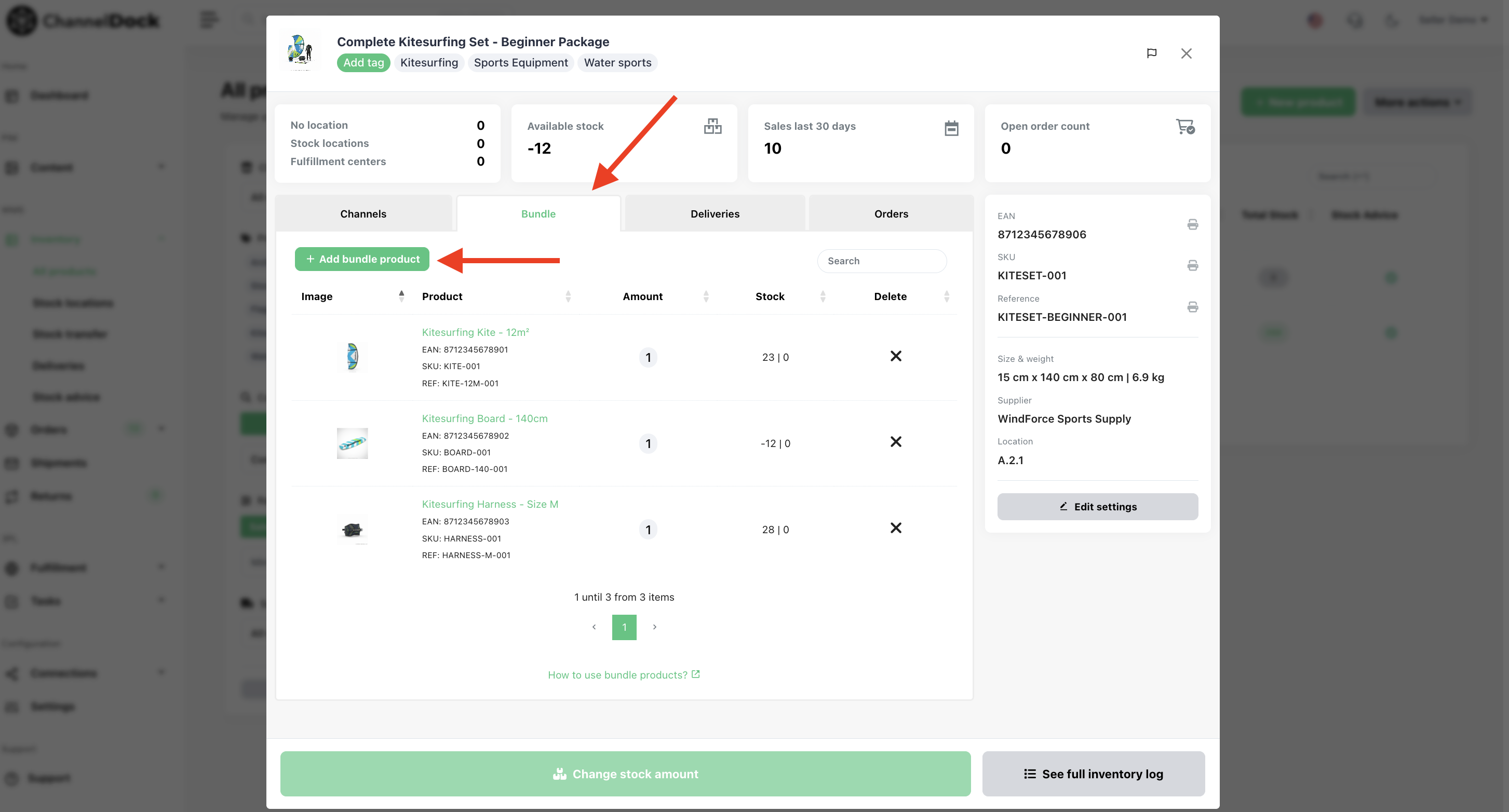Sort table by Product column
1509x812 pixels.
click(568, 296)
